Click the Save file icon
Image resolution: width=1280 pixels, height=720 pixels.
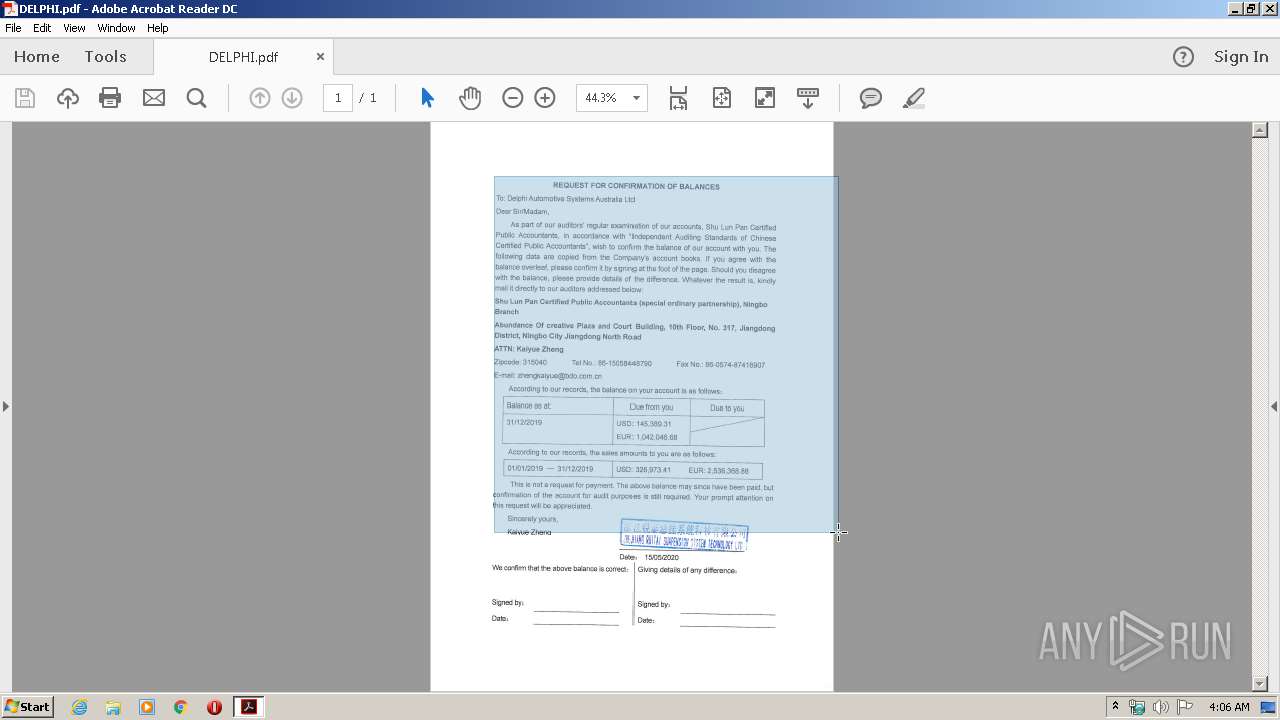click(25, 98)
